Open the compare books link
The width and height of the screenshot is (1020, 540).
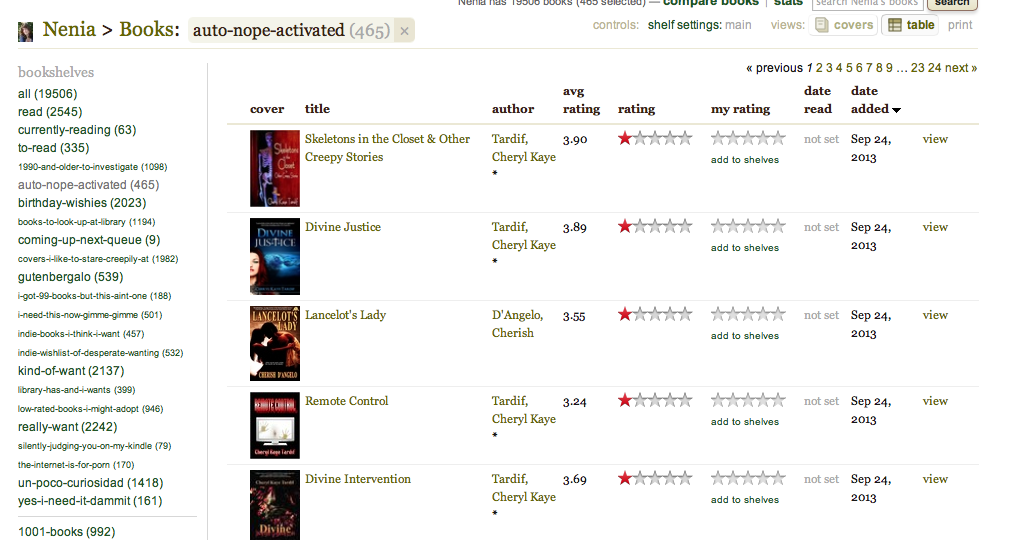(710, 3)
